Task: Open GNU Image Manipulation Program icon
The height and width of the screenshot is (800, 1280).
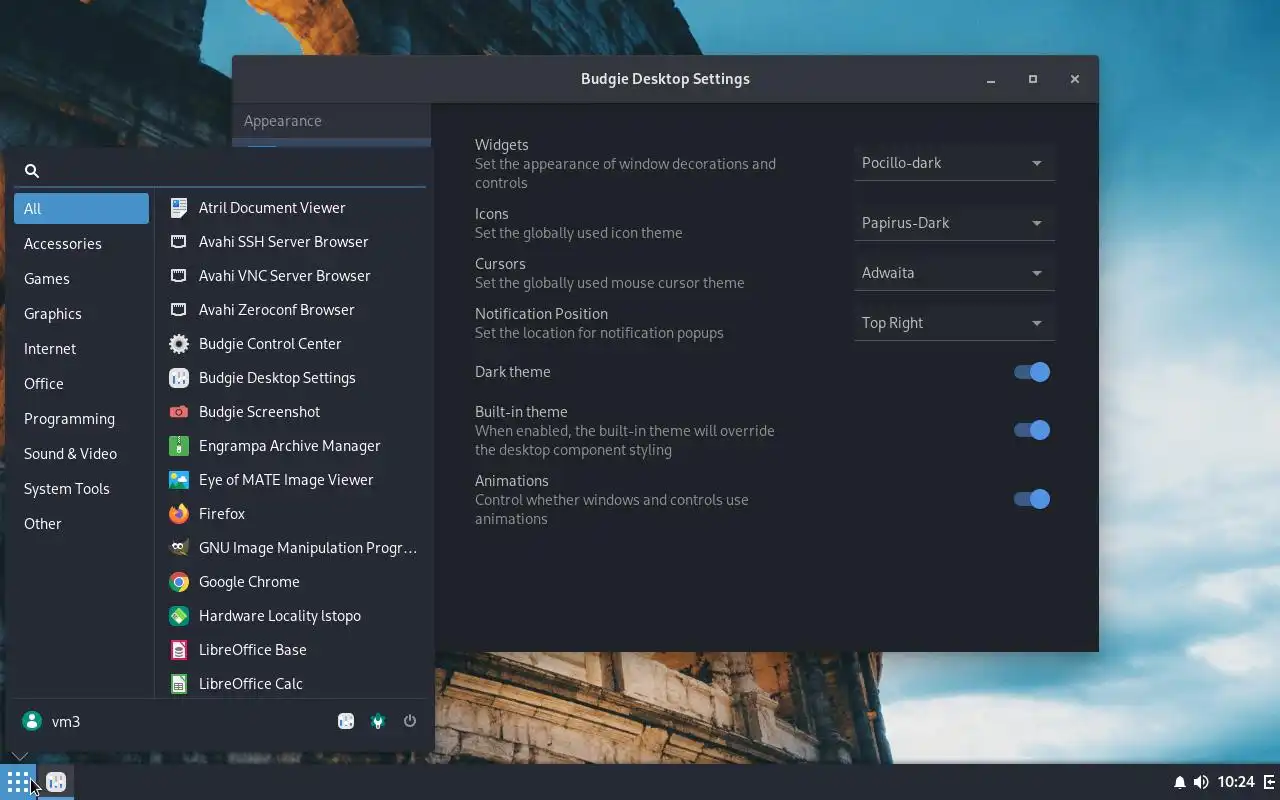Action: (179, 547)
